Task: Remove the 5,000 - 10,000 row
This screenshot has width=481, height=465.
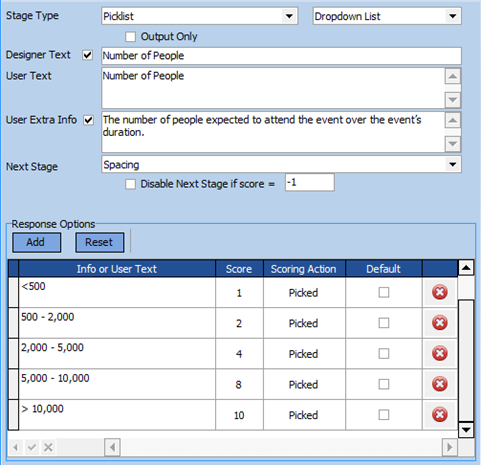Action: tap(440, 384)
